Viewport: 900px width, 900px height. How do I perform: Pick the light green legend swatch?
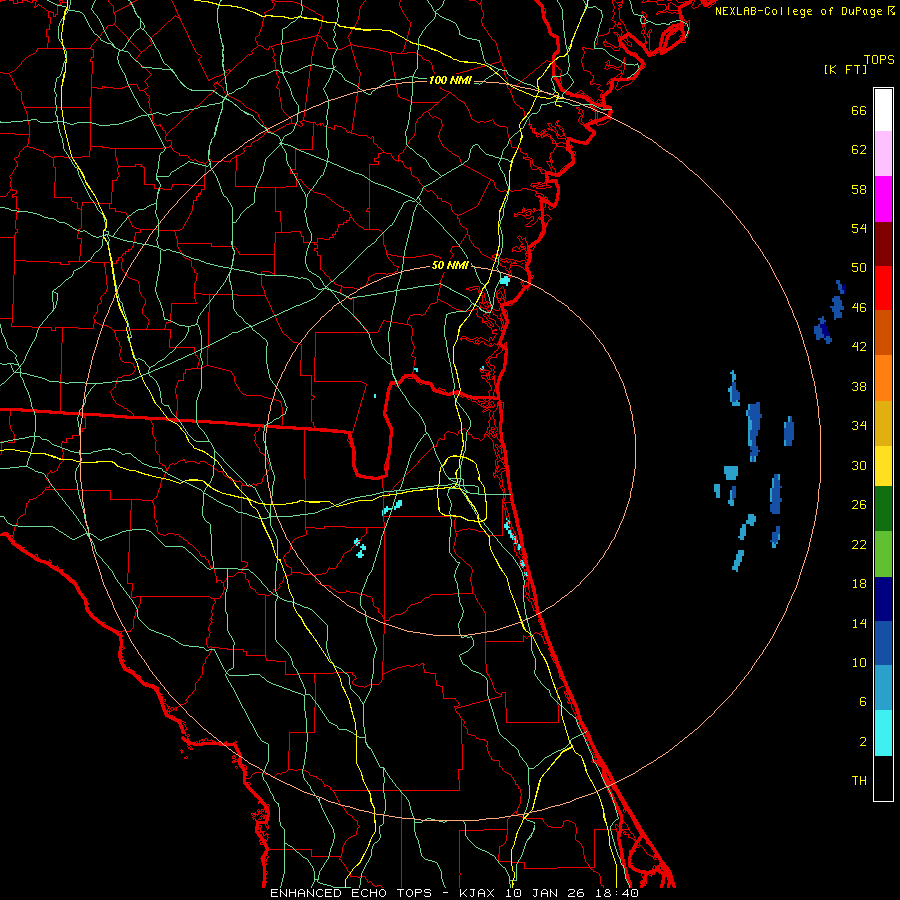[x=883, y=554]
